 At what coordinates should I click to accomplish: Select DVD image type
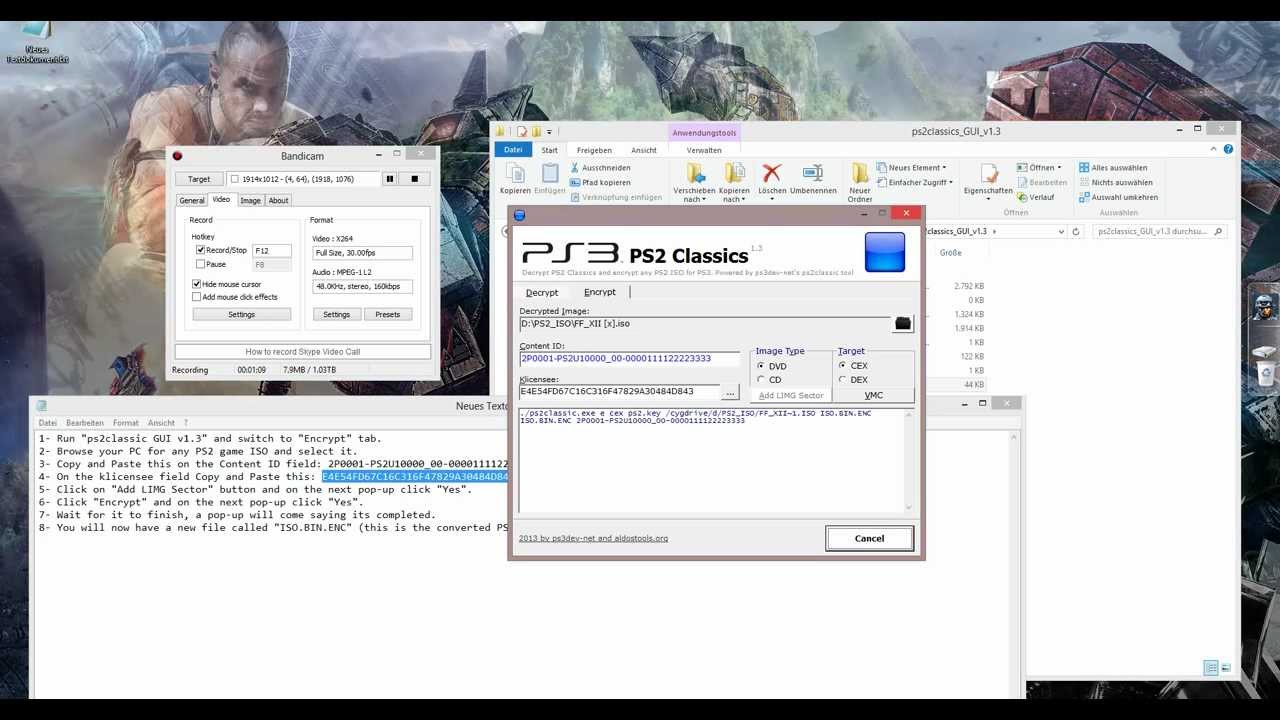coord(761,366)
